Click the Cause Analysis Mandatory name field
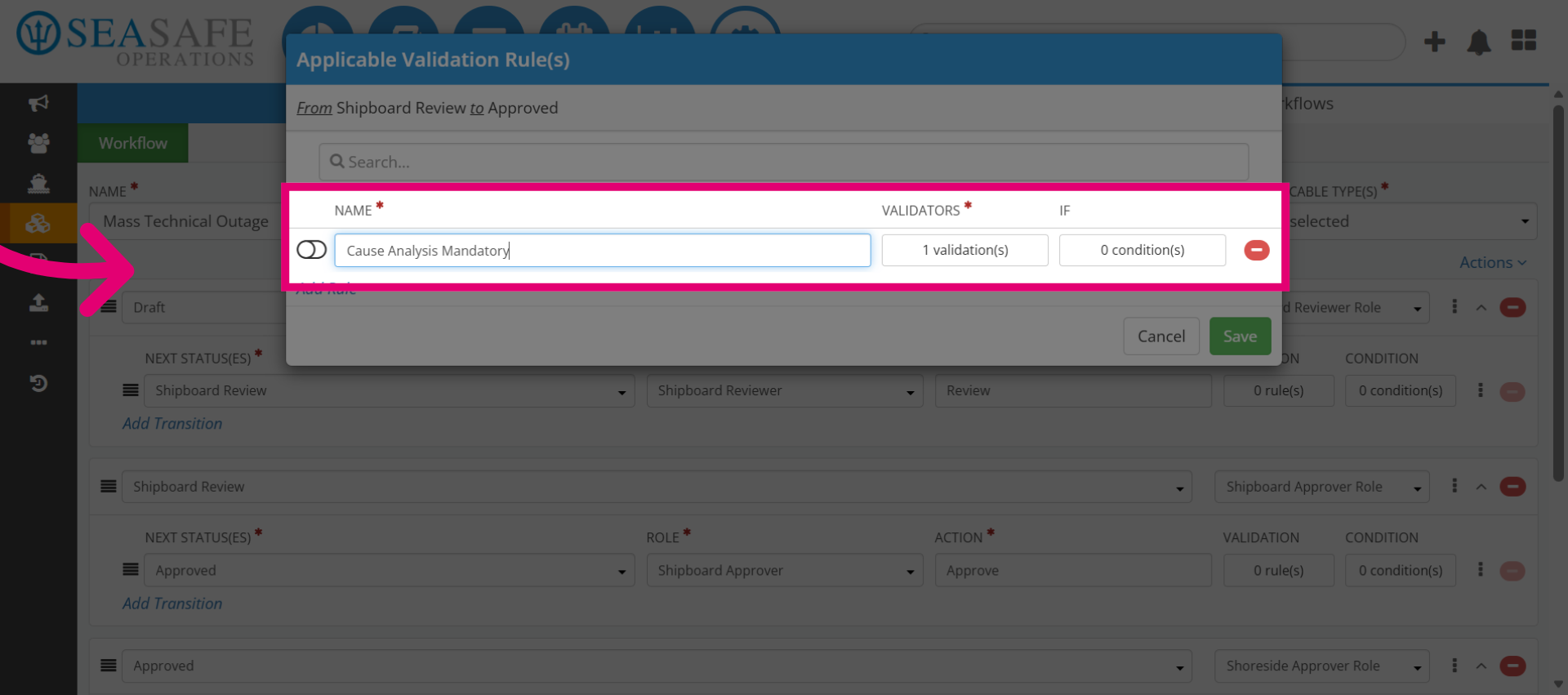The height and width of the screenshot is (695, 1568). (602, 250)
